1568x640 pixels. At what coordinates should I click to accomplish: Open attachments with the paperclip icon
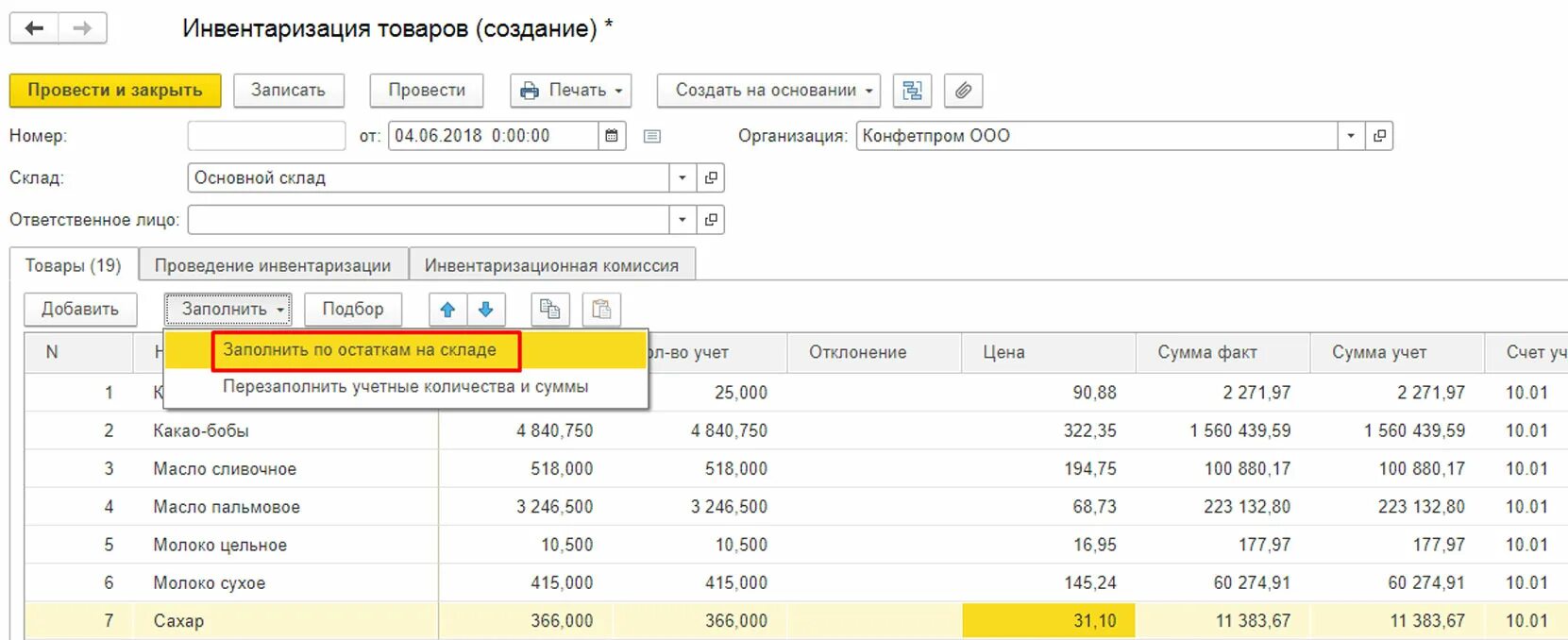click(963, 91)
